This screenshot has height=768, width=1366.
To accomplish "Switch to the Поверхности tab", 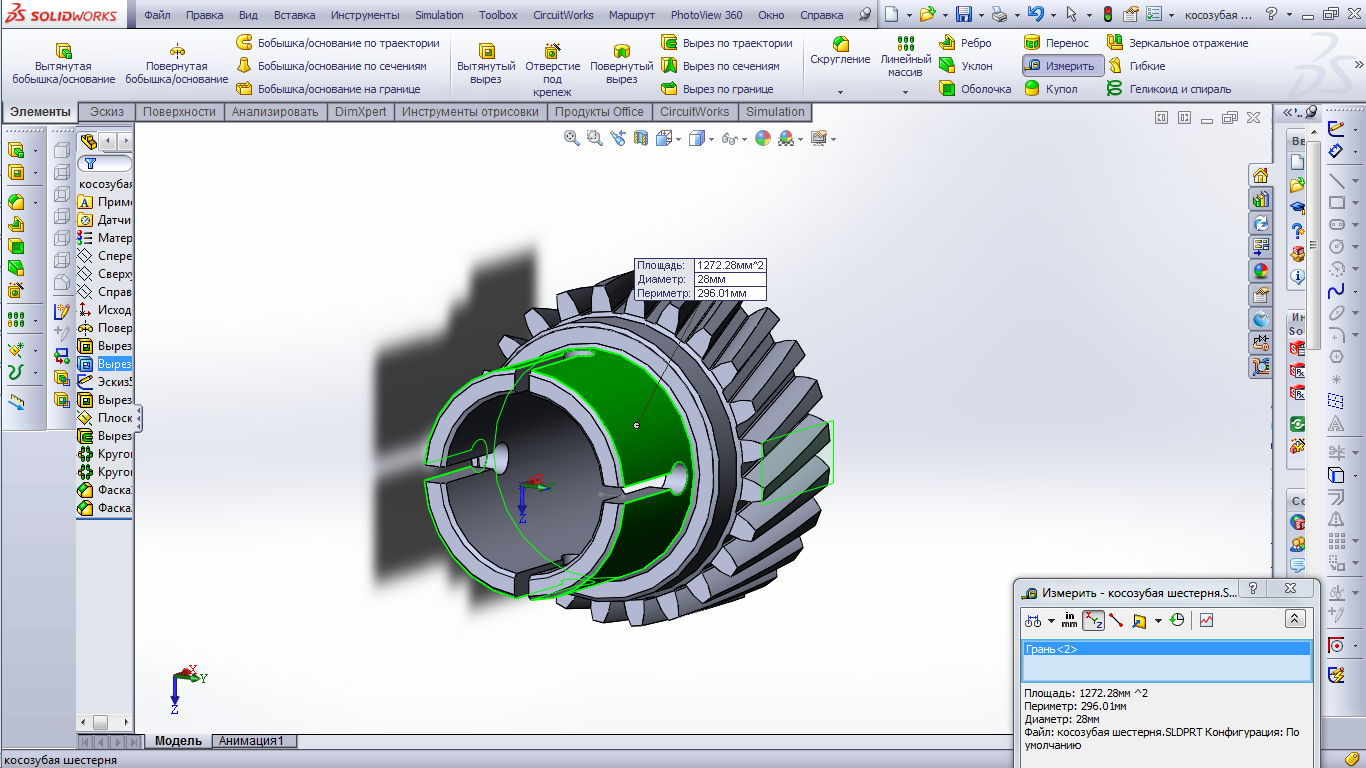I will (x=179, y=112).
